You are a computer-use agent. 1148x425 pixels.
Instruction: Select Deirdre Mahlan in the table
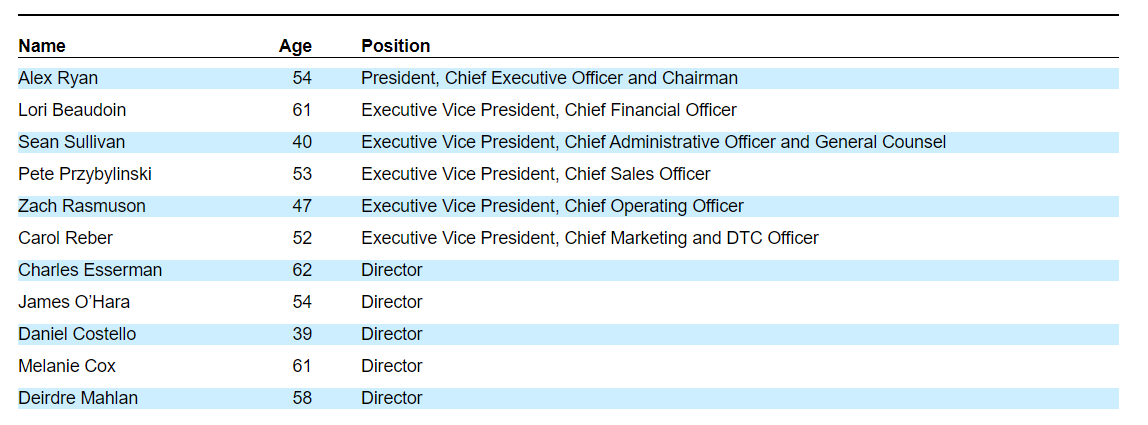pyautogui.click(x=78, y=398)
